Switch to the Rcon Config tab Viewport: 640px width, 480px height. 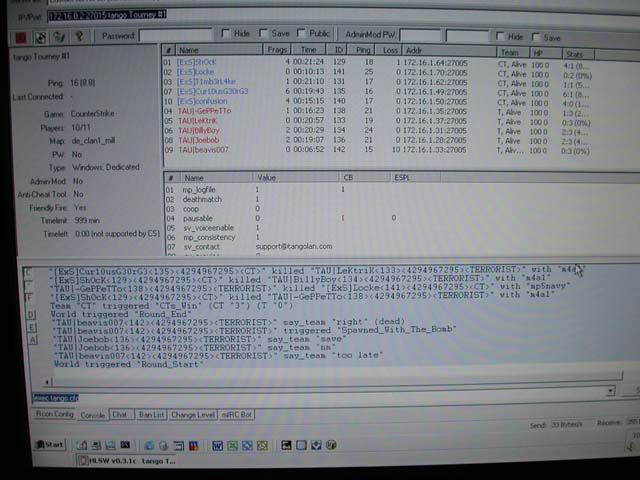click(x=54, y=414)
